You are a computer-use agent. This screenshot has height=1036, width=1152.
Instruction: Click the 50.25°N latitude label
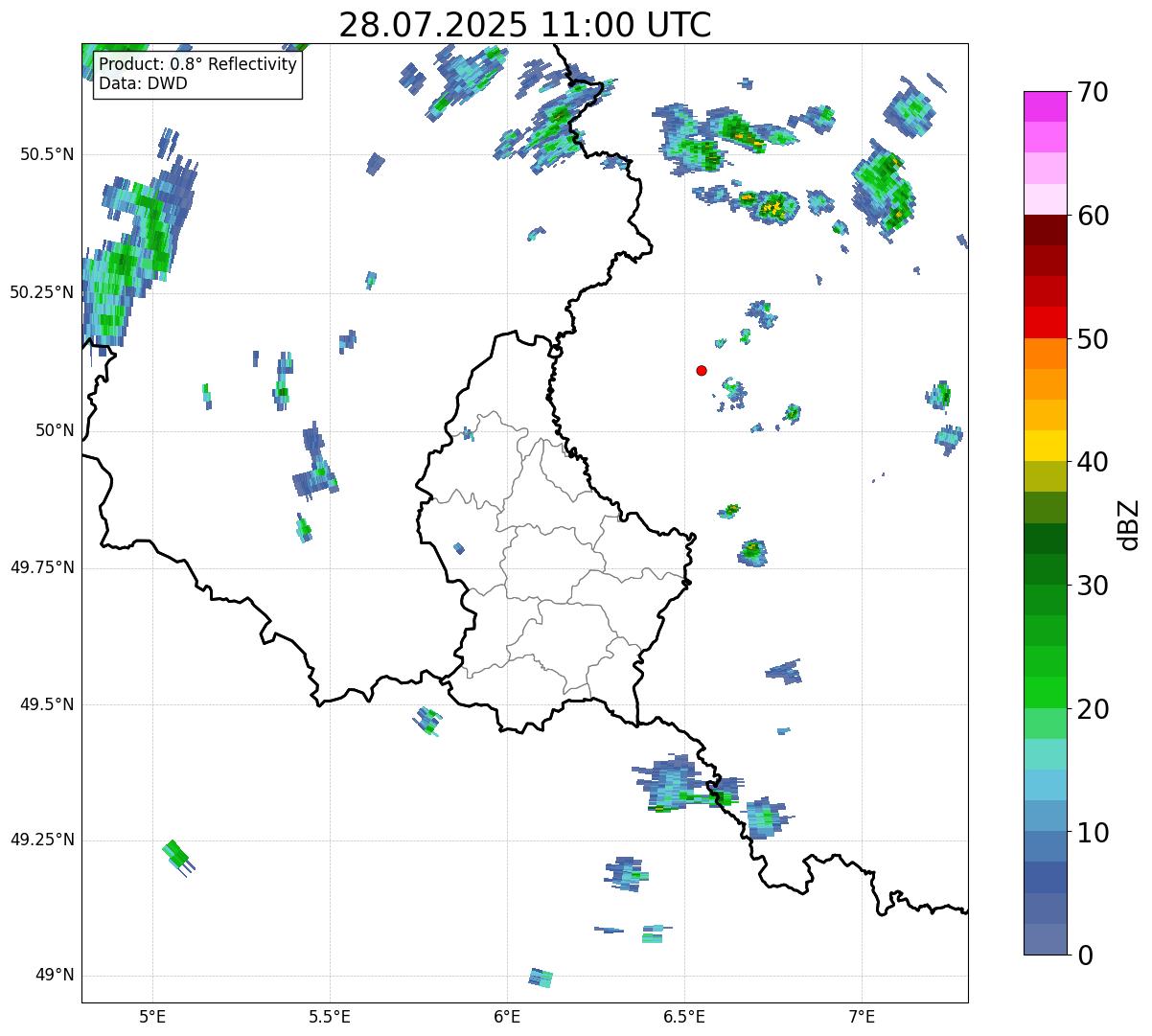(x=42, y=292)
